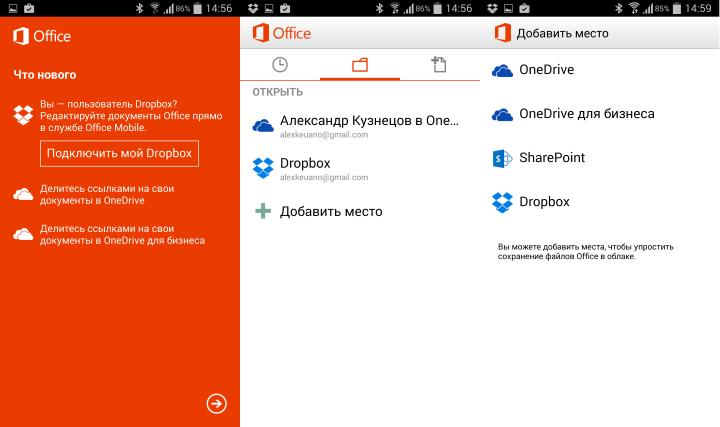This screenshot has height=427, width=720.
Task: Select text about sharing links in OneDrive для бизнеса
Action: click(x=122, y=235)
